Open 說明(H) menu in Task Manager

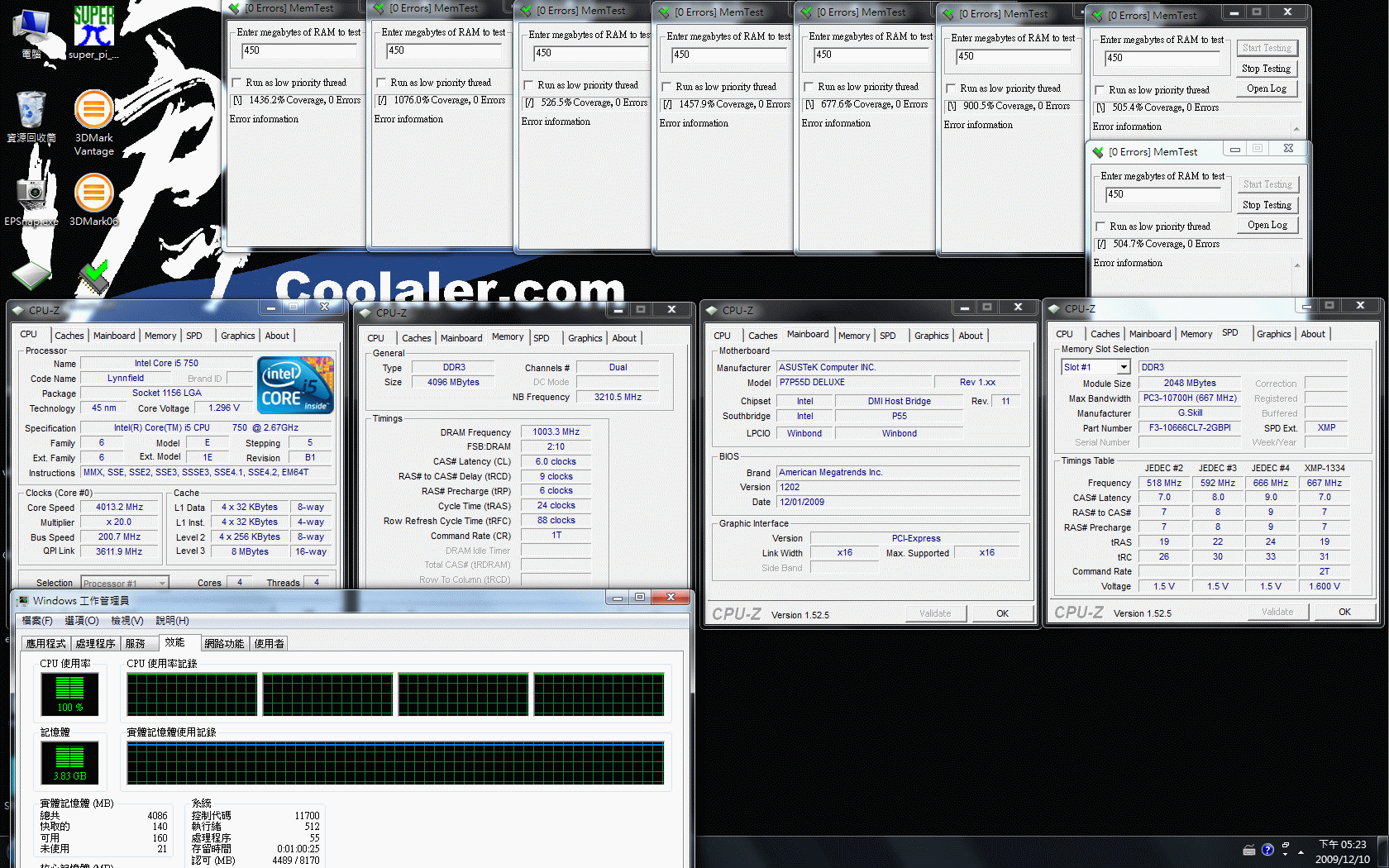(x=172, y=621)
